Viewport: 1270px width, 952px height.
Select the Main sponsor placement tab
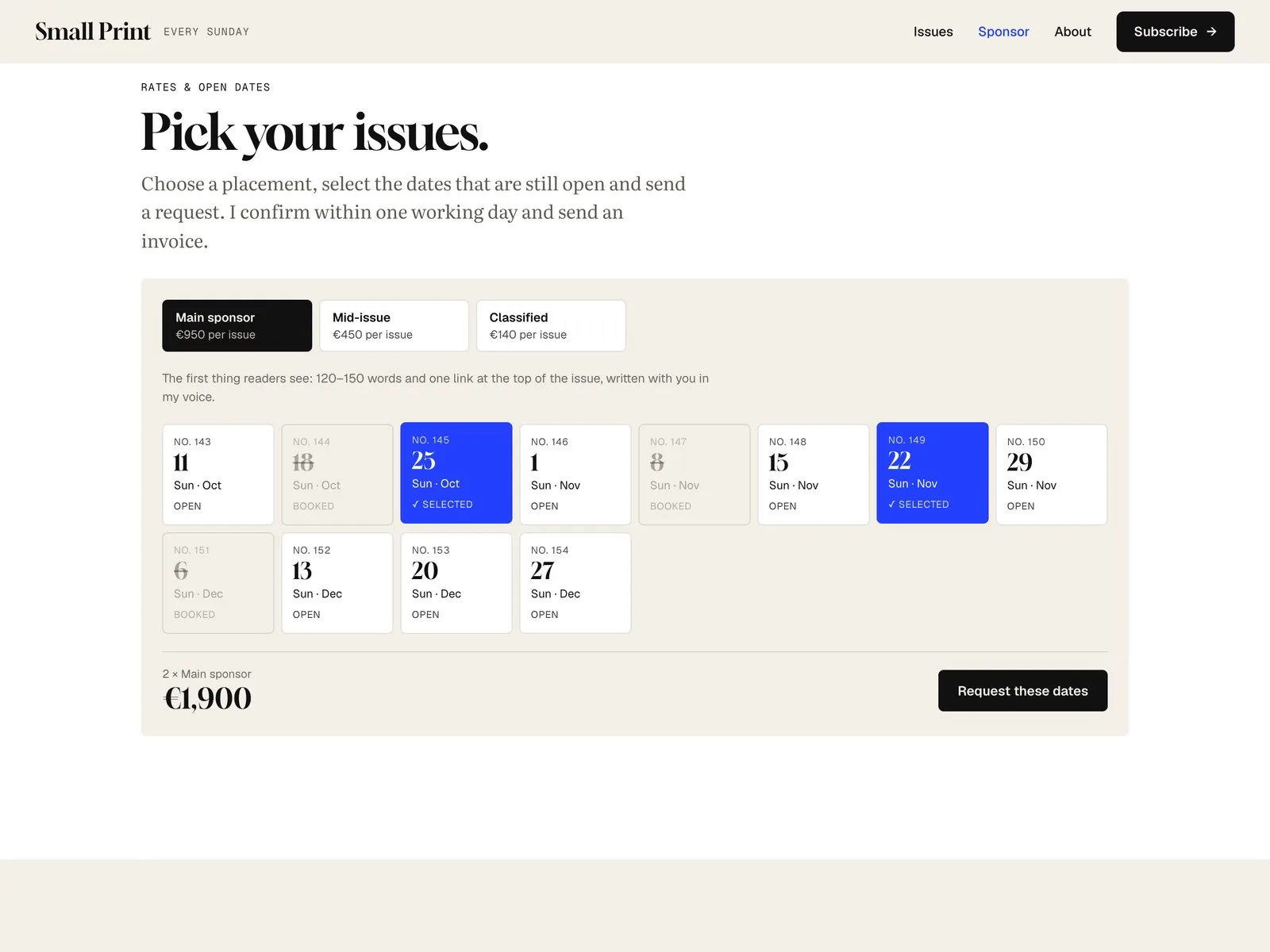237,325
